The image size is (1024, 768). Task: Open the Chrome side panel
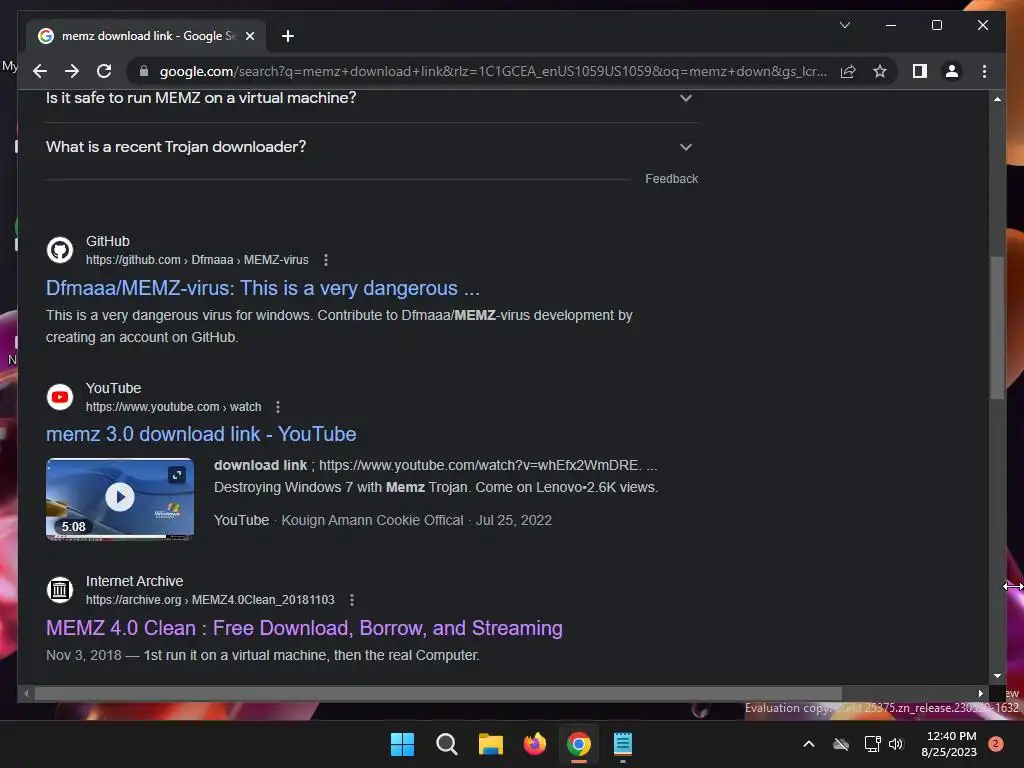pos(920,71)
